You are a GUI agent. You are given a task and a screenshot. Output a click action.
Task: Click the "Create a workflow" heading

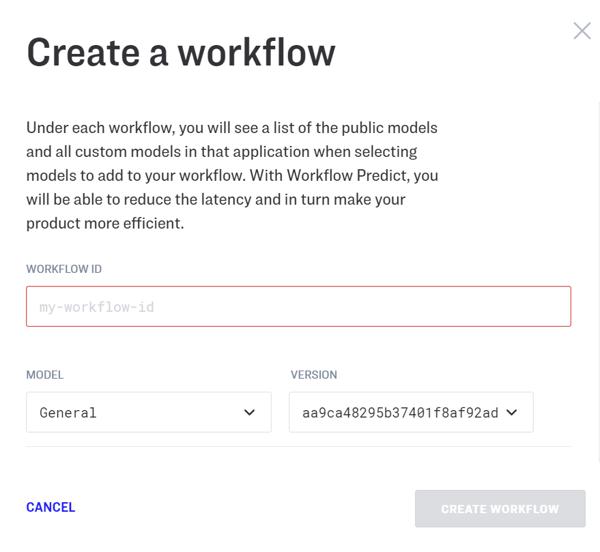click(181, 52)
